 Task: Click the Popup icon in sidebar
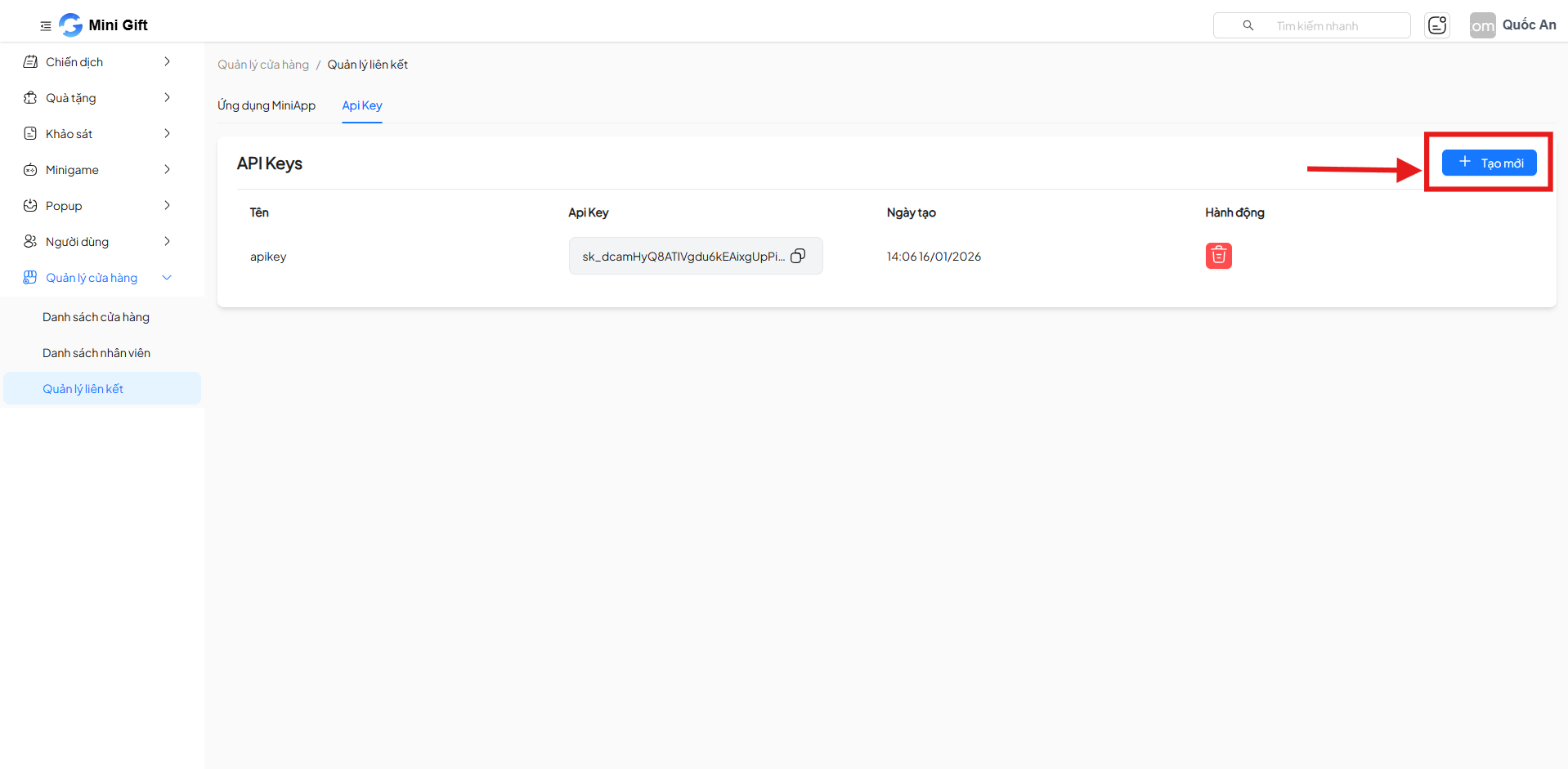(30, 206)
